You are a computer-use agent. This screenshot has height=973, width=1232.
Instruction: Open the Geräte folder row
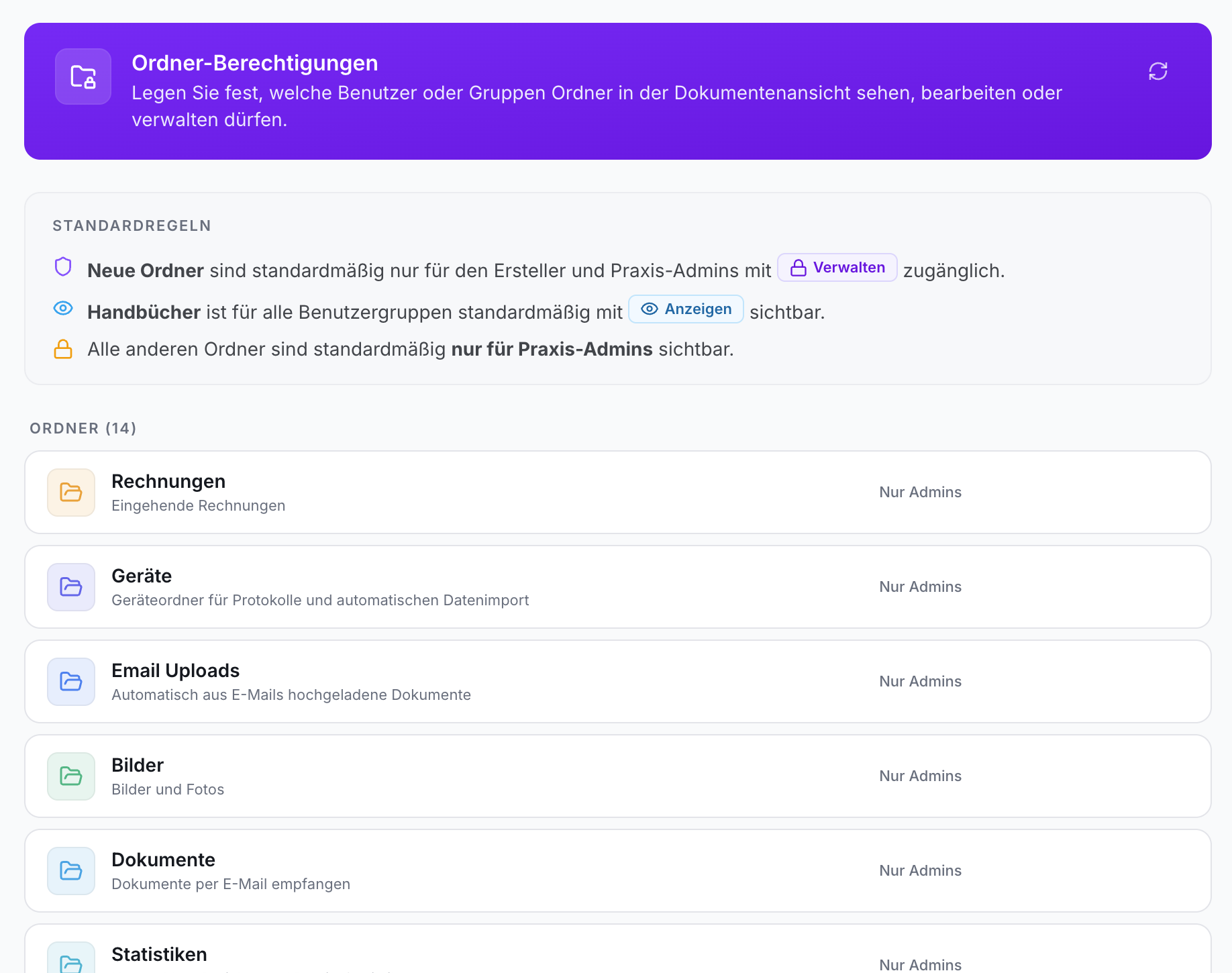pos(617,587)
